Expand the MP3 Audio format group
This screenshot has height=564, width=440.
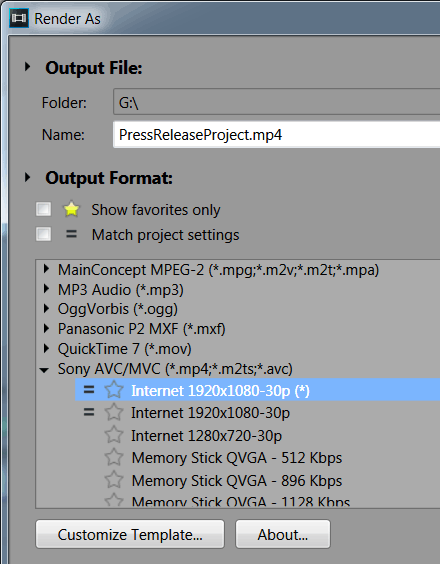46,289
